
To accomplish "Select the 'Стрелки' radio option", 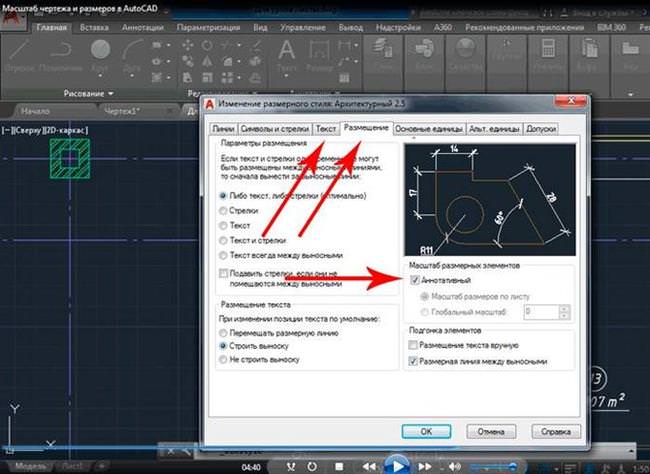I will (x=223, y=211).
